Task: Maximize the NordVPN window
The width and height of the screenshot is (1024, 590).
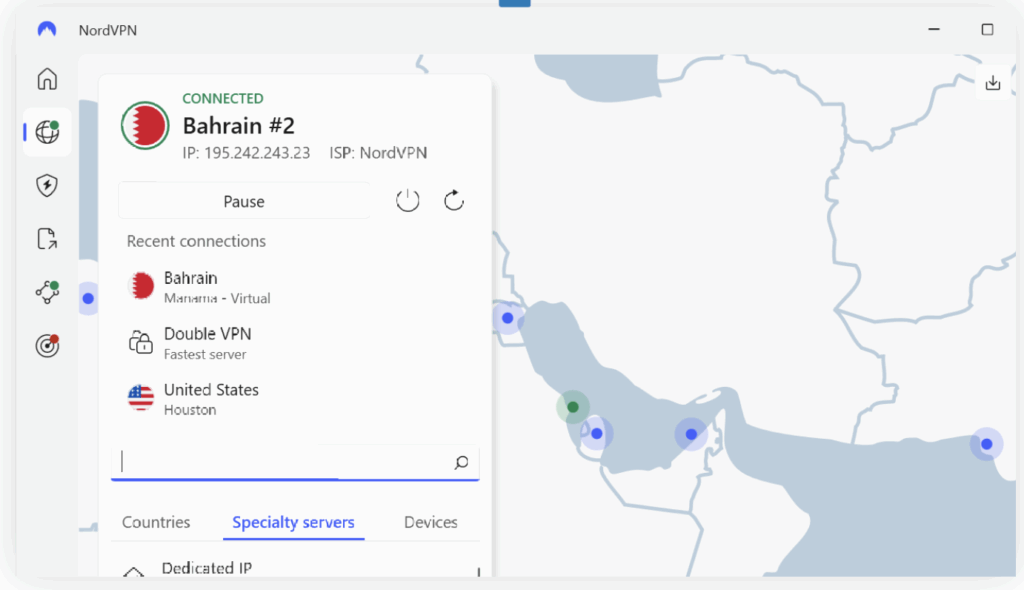Action: (987, 29)
